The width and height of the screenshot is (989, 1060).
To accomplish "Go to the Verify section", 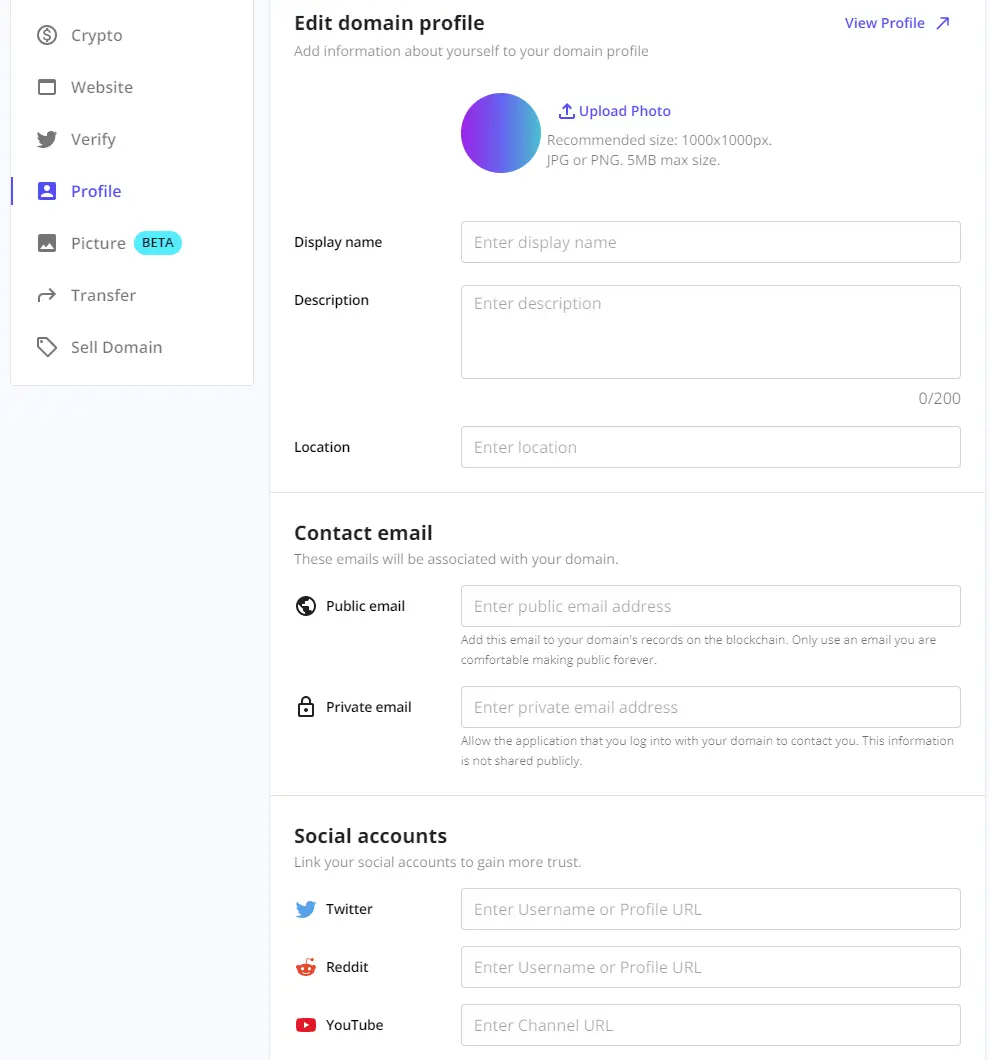I will pyautogui.click(x=93, y=139).
